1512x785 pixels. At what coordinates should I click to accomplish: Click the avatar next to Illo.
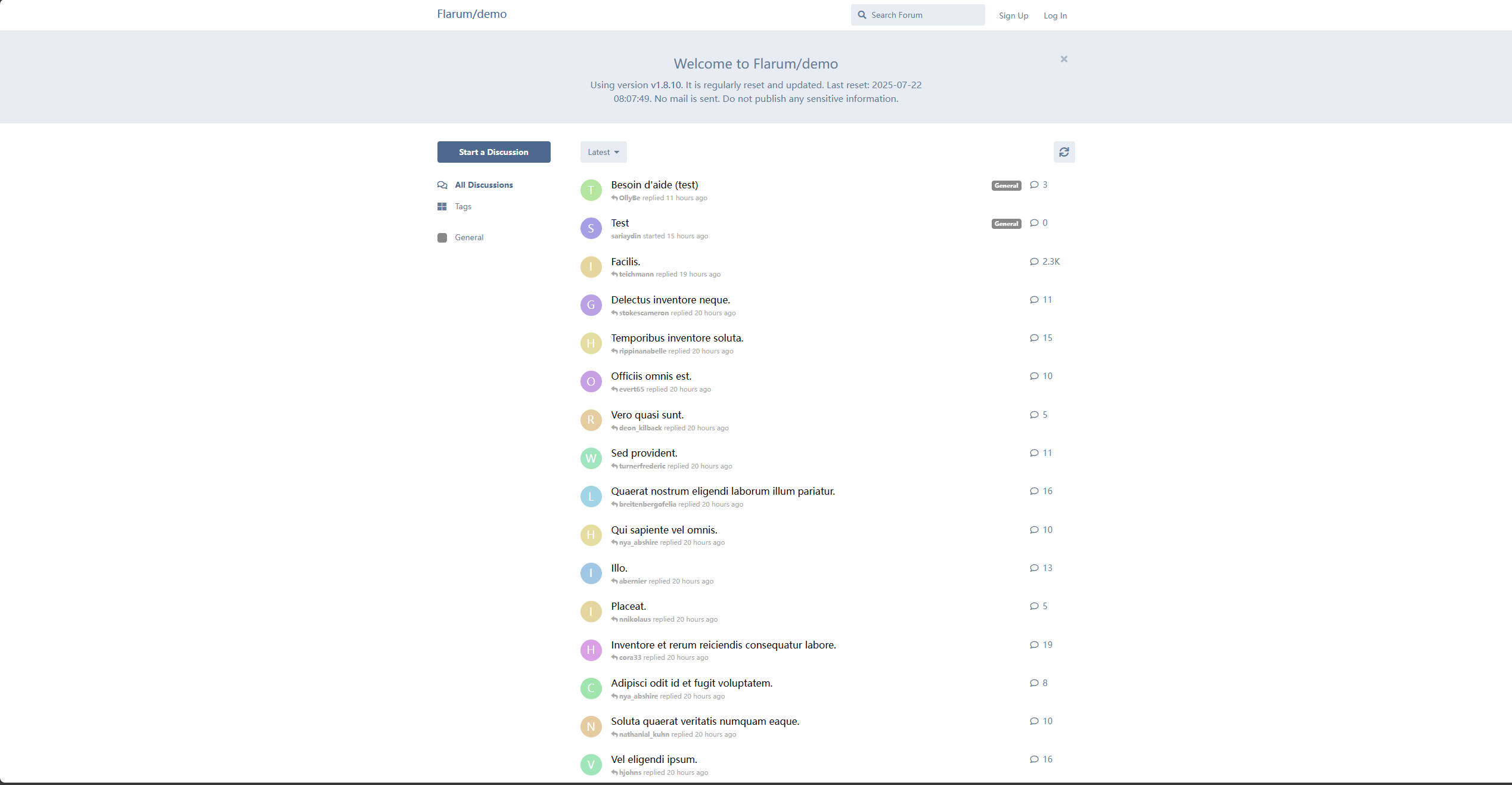click(x=591, y=573)
